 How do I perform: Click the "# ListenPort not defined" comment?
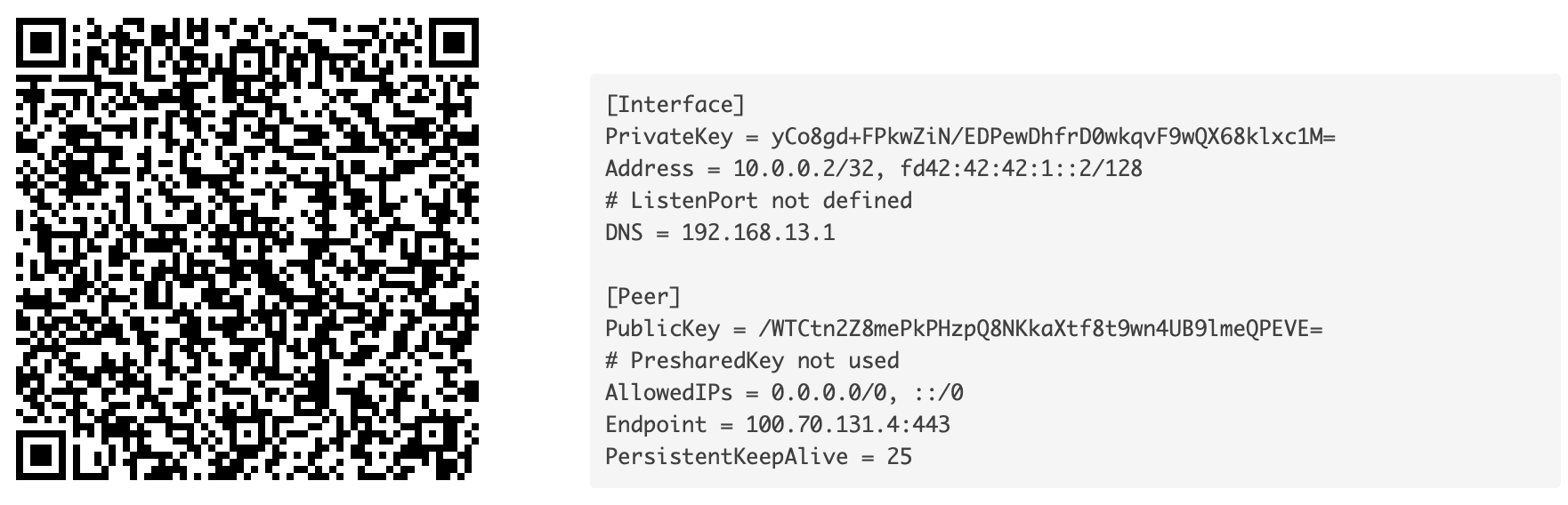(758, 201)
